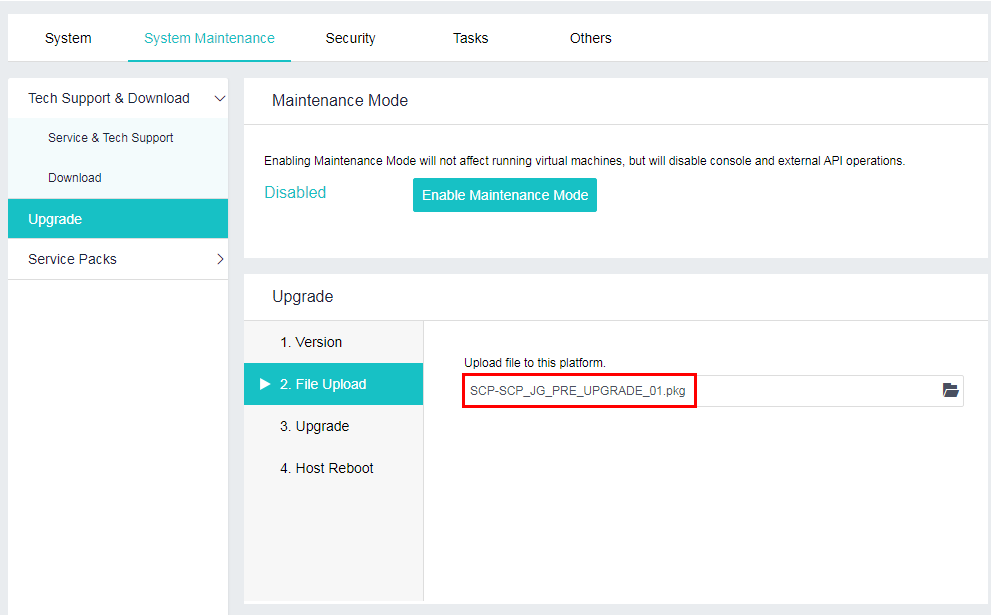991x615 pixels.
Task: Open step 4. Host Reboot
Action: [x=327, y=468]
